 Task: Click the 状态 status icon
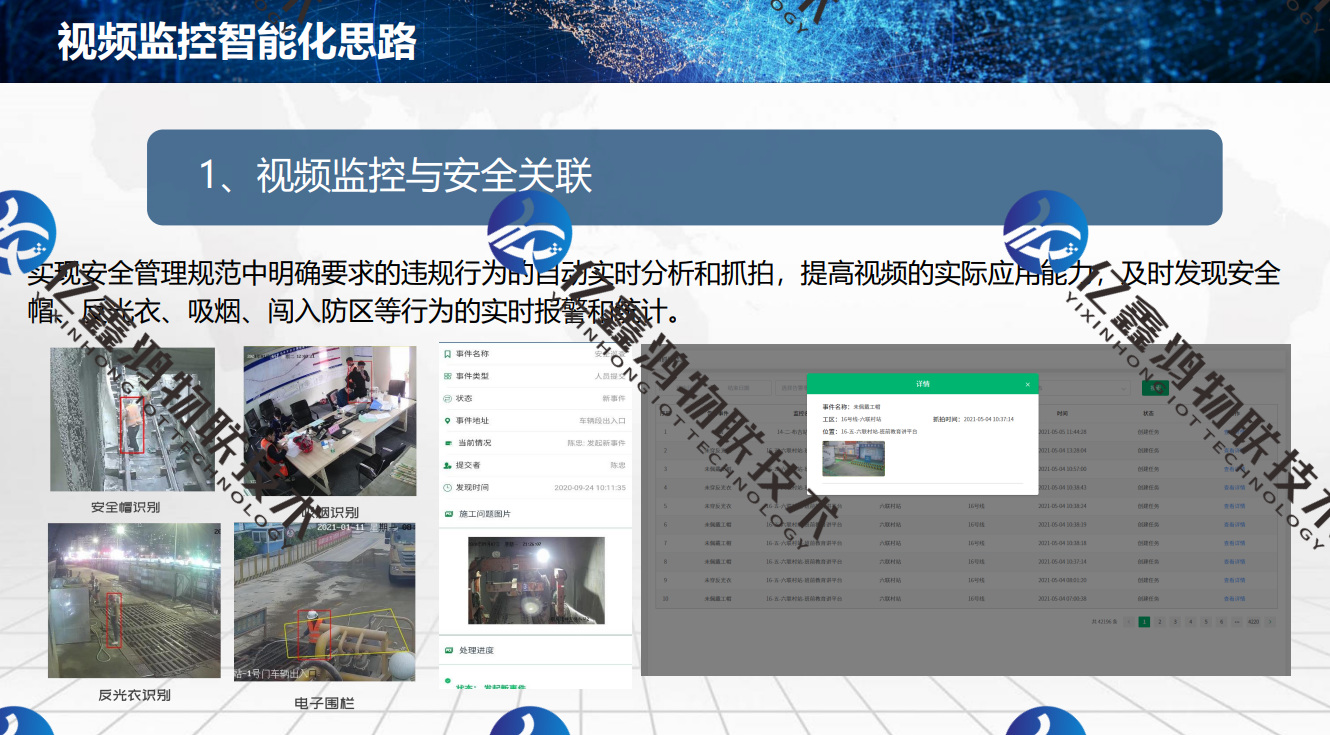point(447,398)
